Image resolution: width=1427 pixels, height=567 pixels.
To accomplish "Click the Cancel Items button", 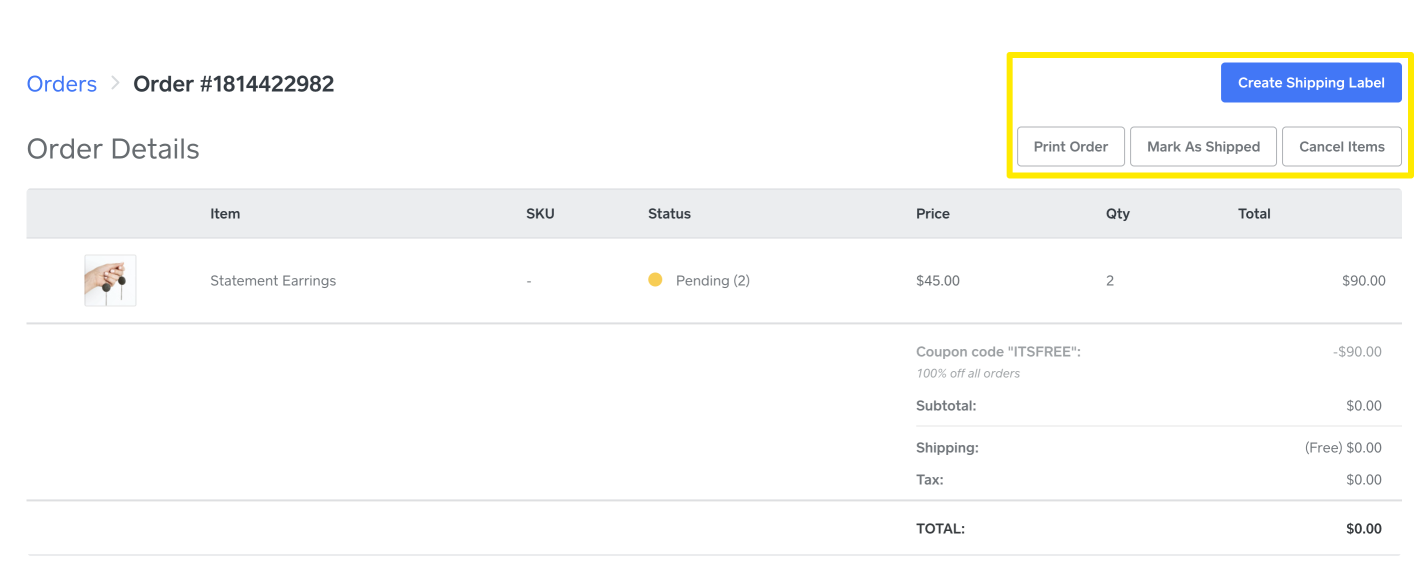I will tap(1341, 147).
